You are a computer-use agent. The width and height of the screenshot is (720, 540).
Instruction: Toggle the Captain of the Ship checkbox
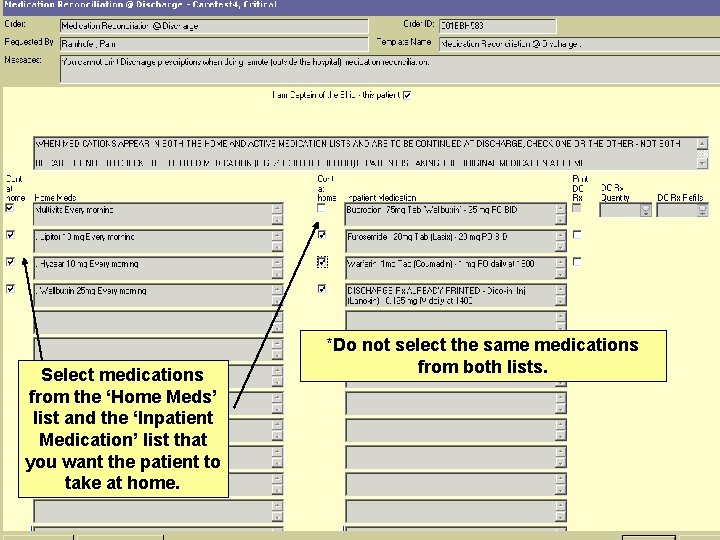(x=407, y=95)
